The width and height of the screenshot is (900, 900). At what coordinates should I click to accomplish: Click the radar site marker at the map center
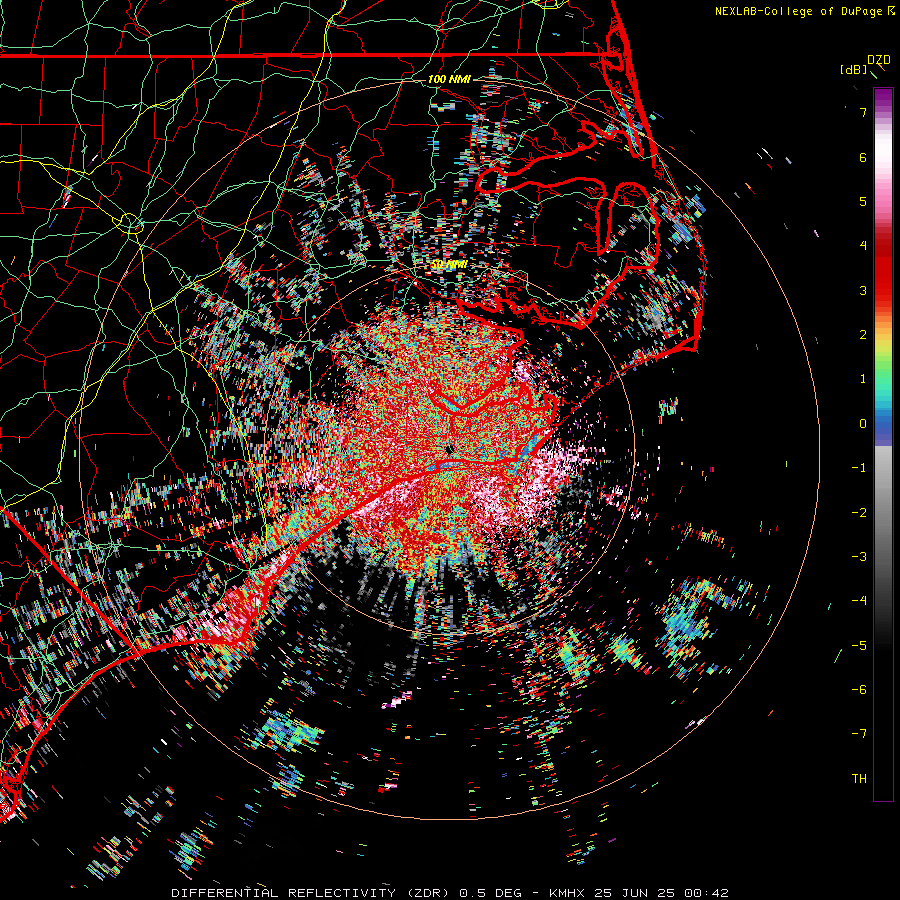pos(449,449)
